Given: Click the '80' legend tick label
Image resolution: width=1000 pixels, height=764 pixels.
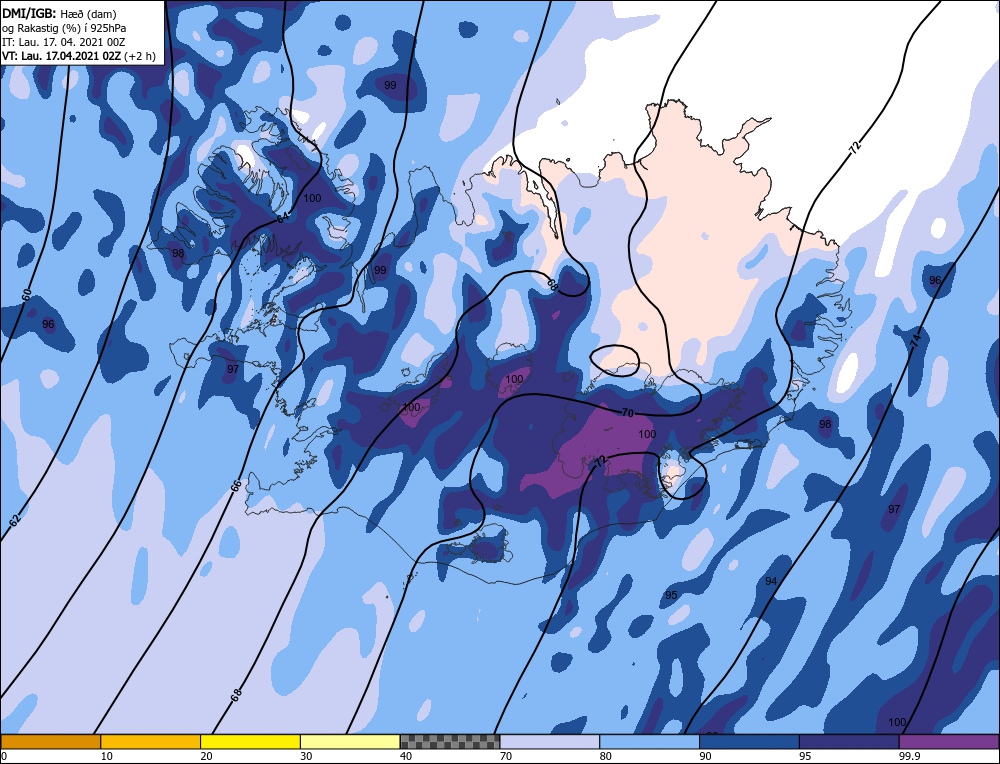Looking at the screenshot, I should point(605,756).
